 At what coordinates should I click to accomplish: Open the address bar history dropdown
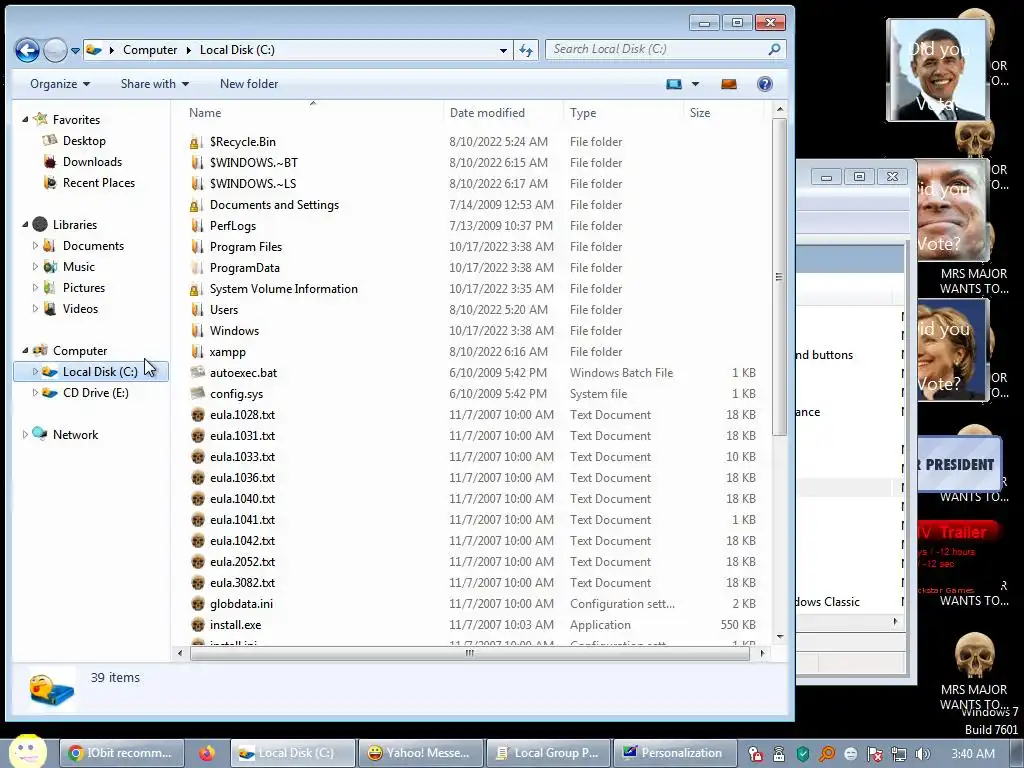click(503, 50)
